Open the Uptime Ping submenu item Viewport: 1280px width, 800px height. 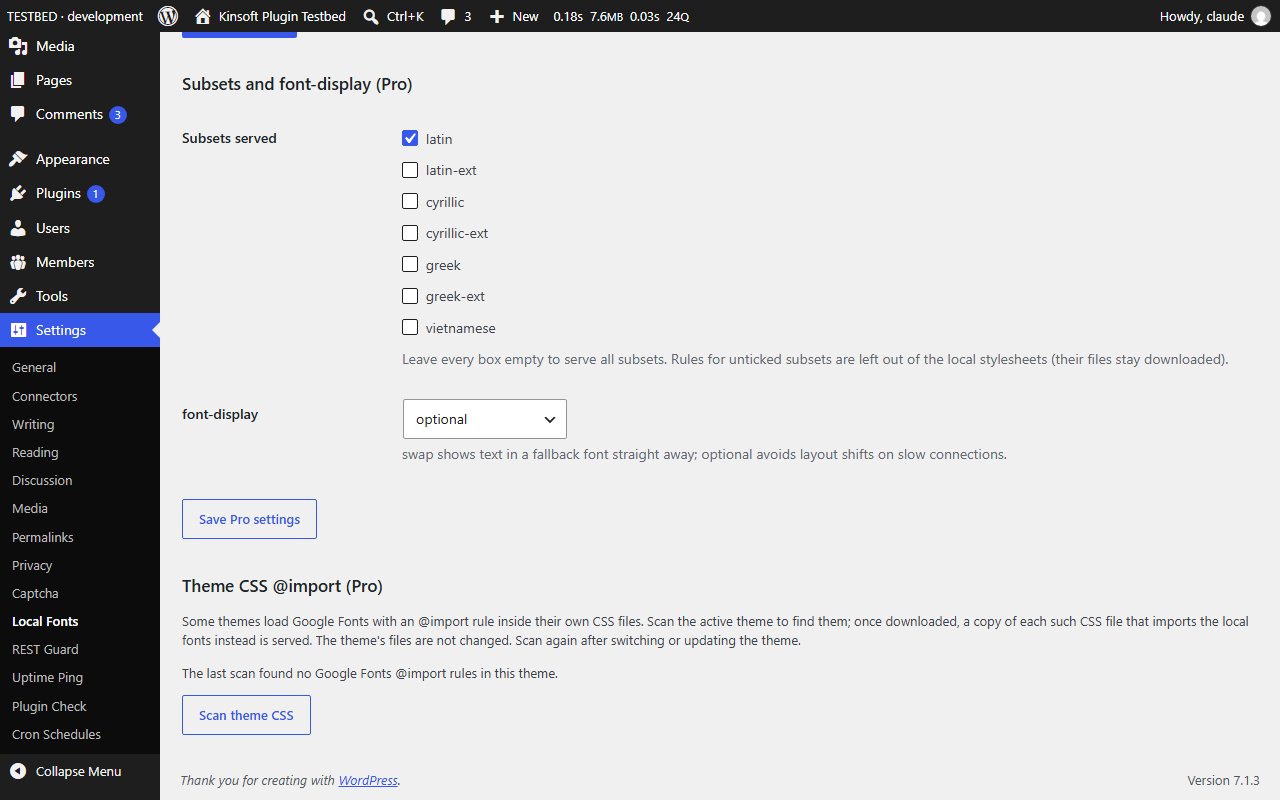tap(47, 677)
